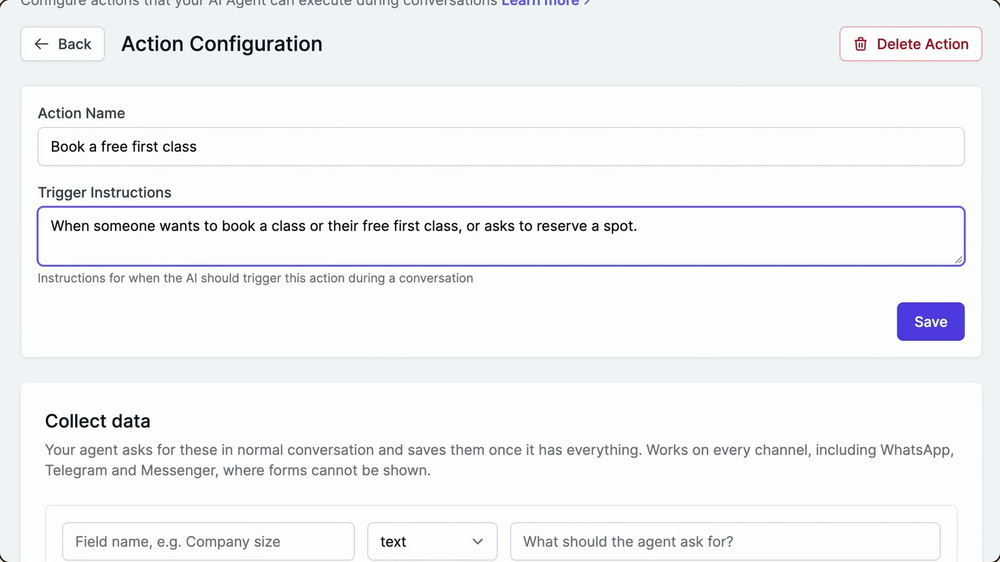1000x562 pixels.
Task: Click the What should the agent ask for field
Action: pyautogui.click(x=725, y=542)
